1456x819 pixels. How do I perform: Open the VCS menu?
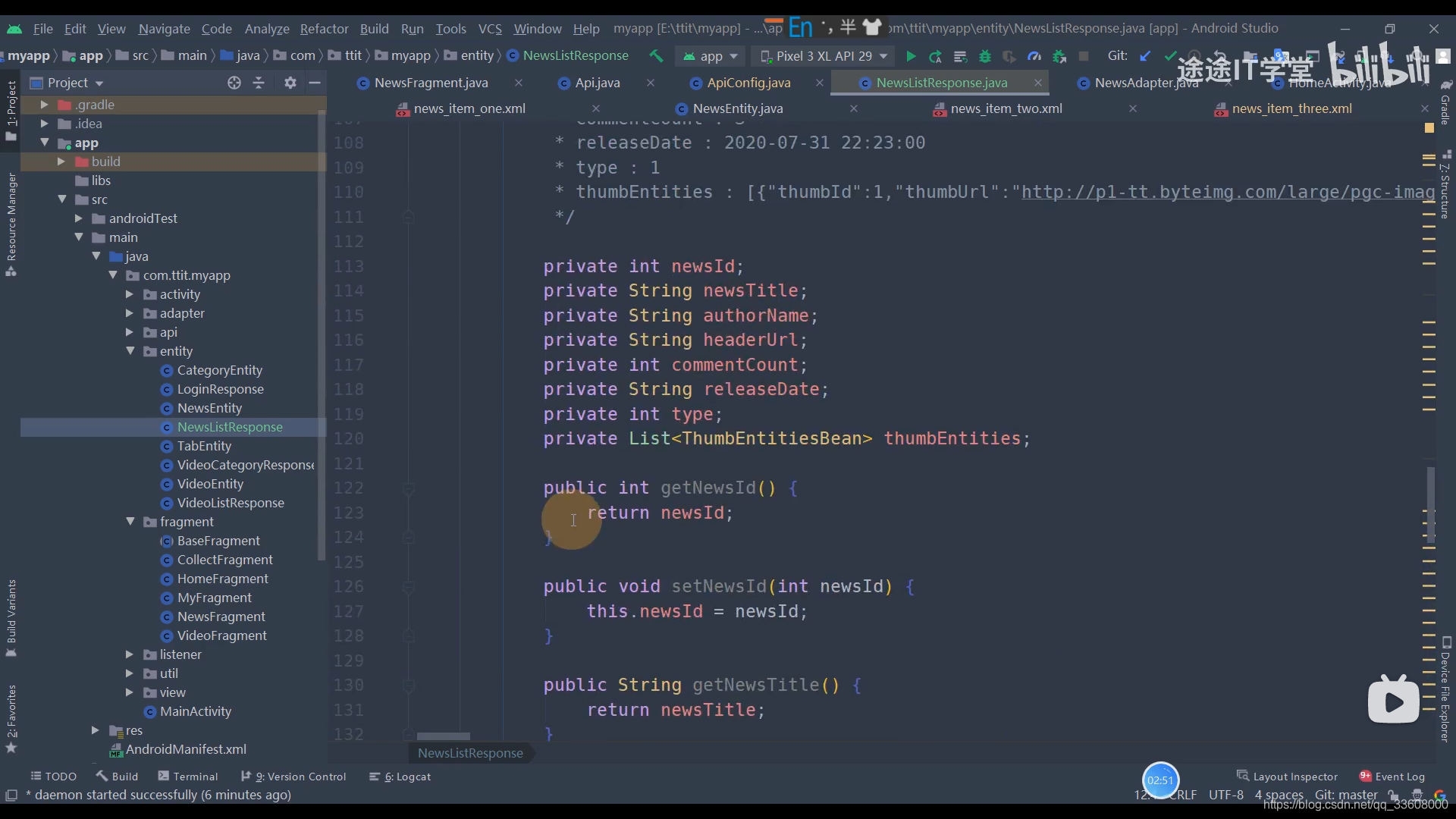[x=490, y=29]
